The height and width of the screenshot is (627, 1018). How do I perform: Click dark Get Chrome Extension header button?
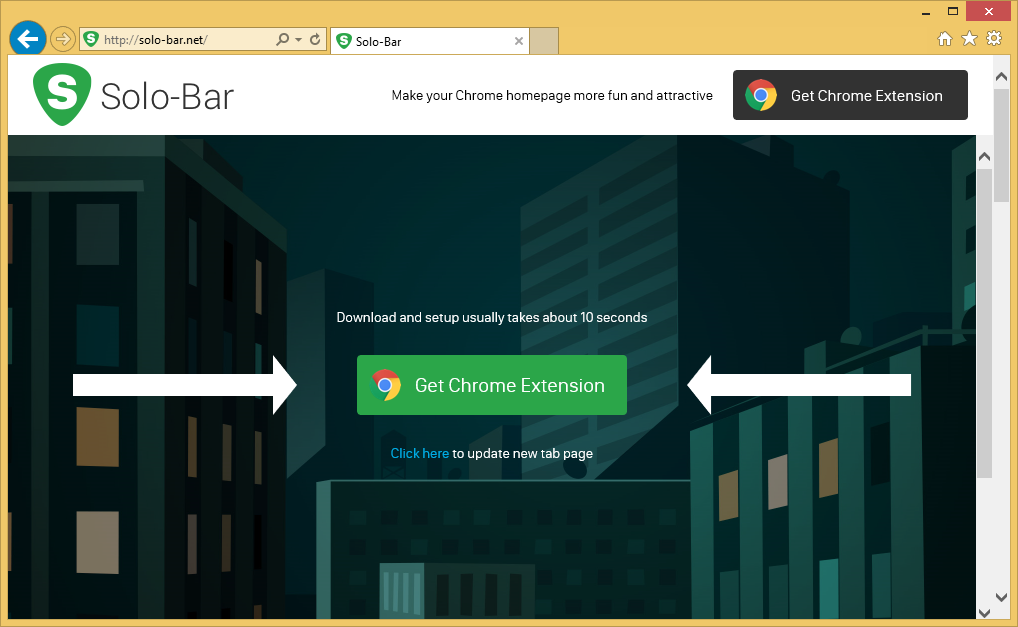click(850, 95)
